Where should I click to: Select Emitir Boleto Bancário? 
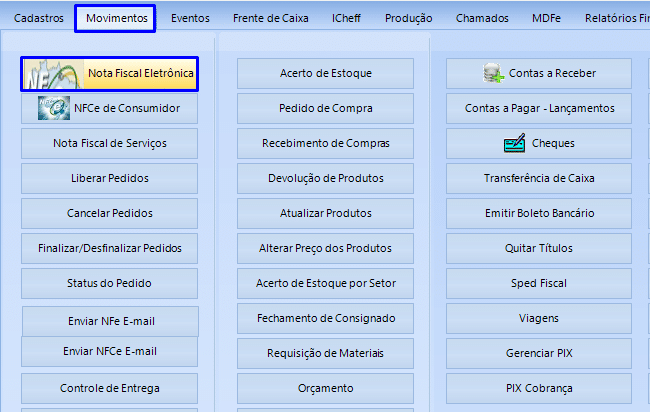pyautogui.click(x=539, y=213)
